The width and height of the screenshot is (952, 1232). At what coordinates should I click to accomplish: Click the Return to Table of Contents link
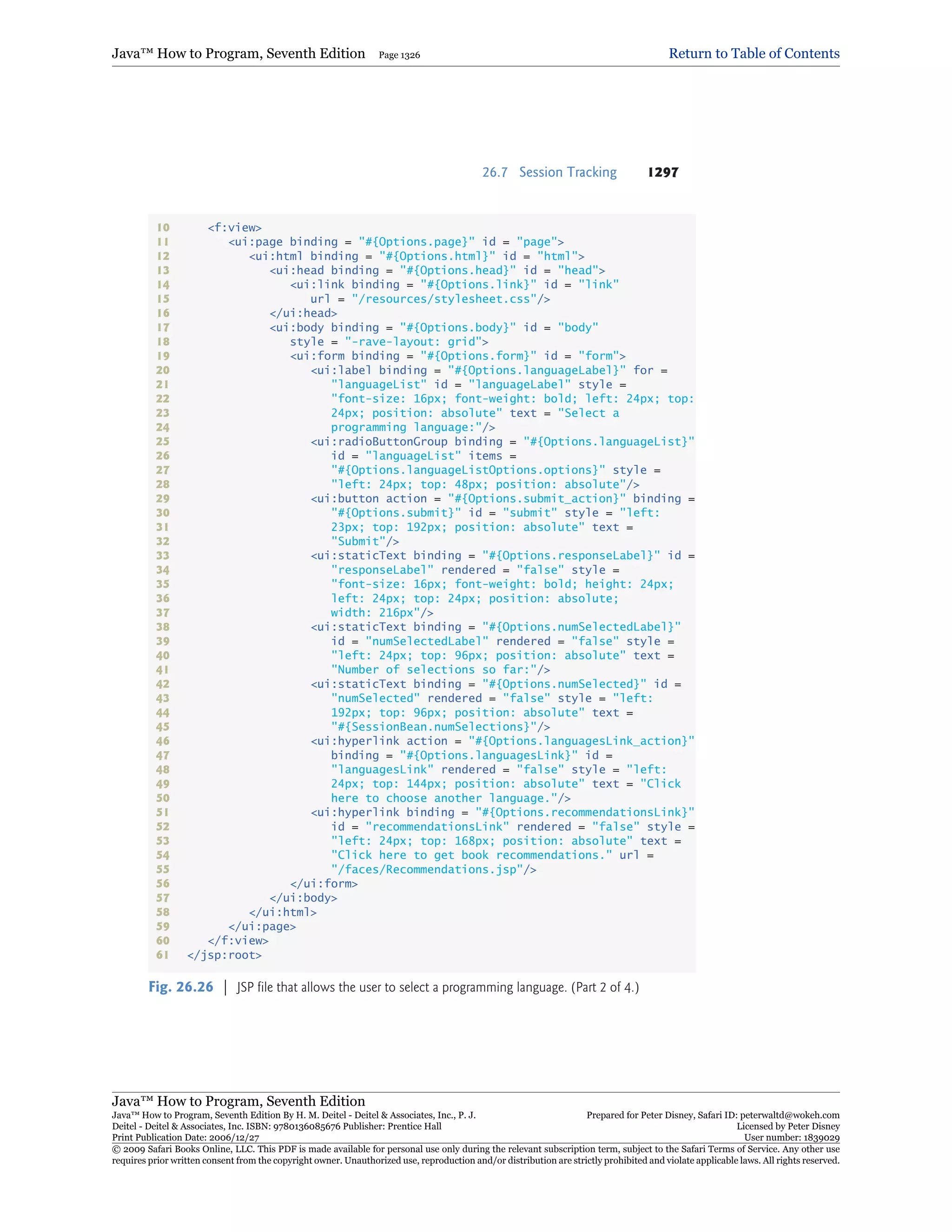click(x=754, y=53)
